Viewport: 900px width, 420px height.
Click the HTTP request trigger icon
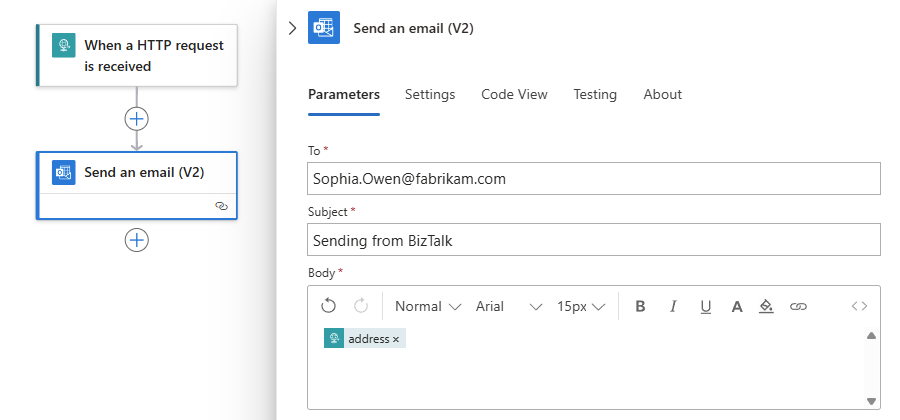[x=64, y=45]
